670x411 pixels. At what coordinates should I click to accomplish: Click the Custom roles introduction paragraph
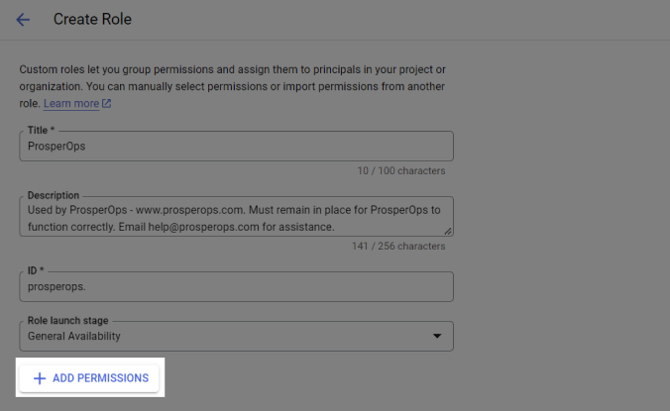(232, 86)
